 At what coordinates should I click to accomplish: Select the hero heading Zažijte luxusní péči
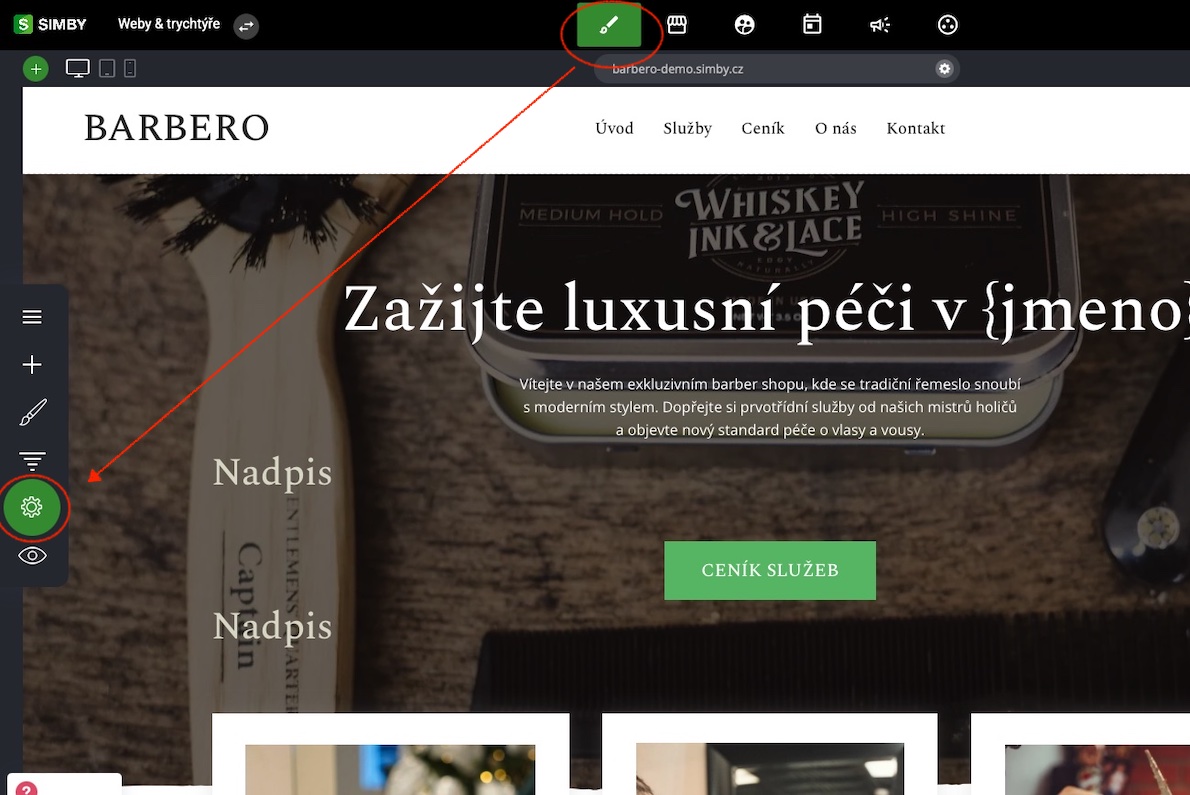[x=767, y=310]
